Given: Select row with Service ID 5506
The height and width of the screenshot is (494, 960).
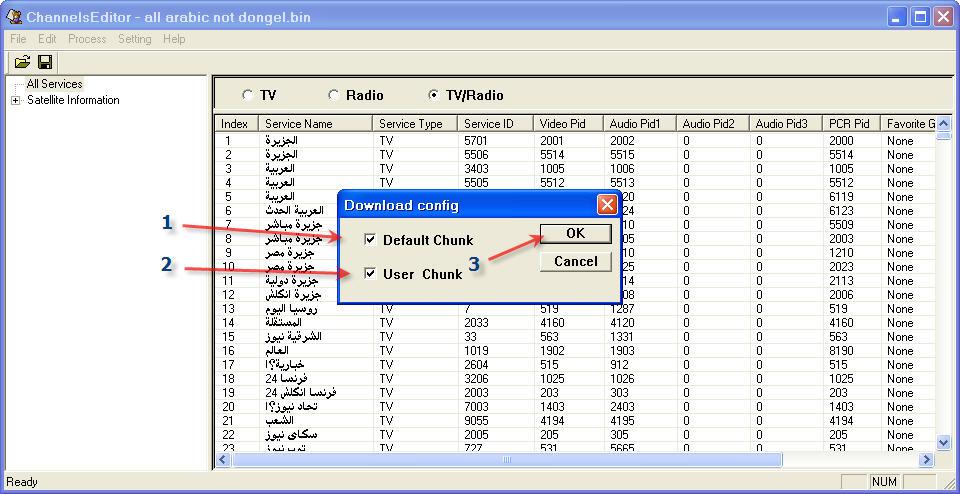Looking at the screenshot, I should (x=576, y=154).
